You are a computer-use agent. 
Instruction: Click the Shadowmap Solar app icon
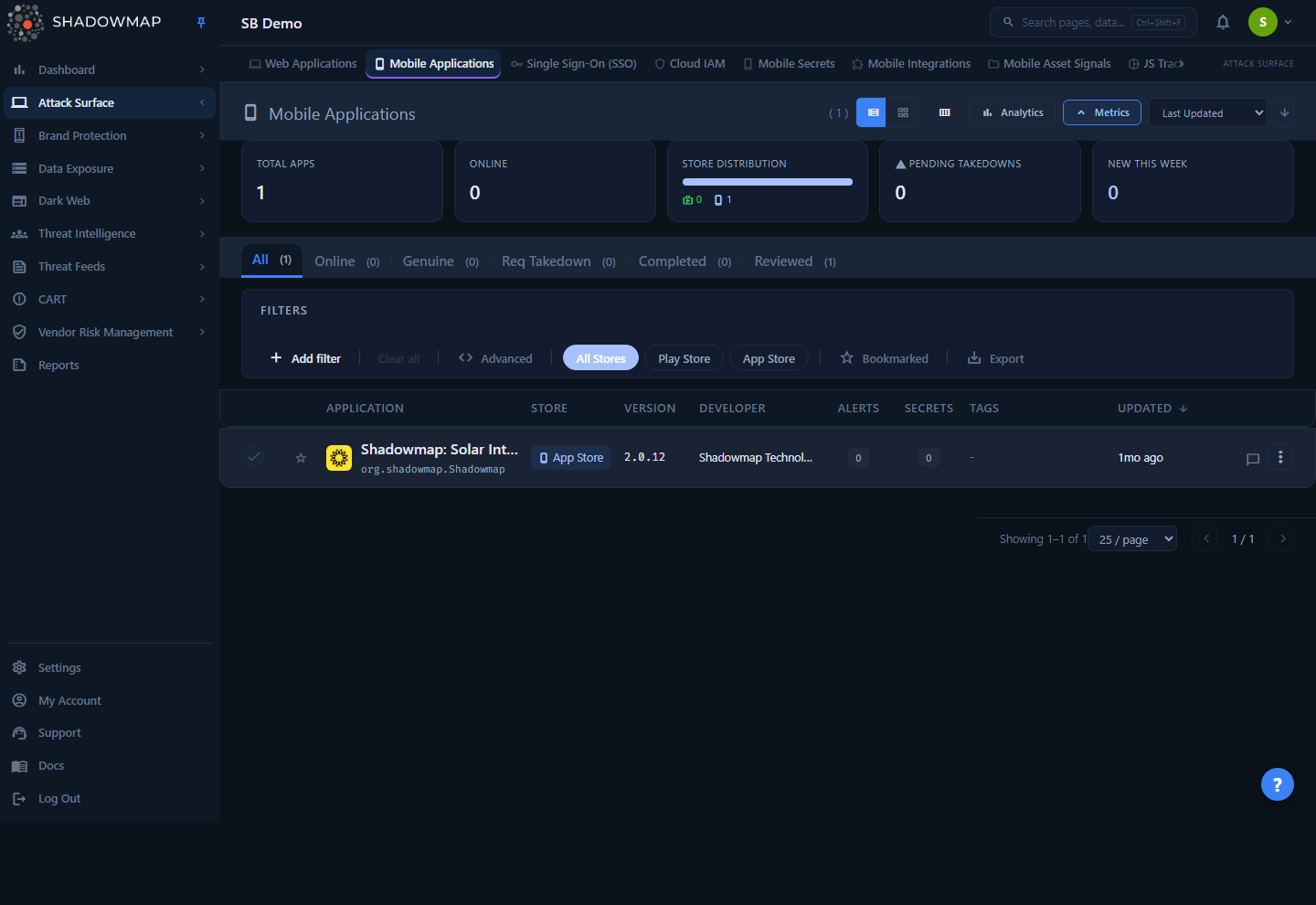[x=339, y=458]
